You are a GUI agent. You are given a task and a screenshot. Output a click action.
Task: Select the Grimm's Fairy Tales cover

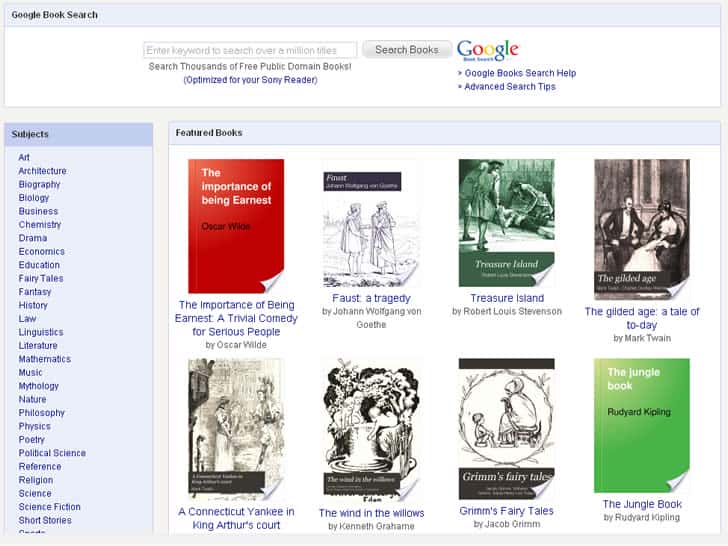506,430
